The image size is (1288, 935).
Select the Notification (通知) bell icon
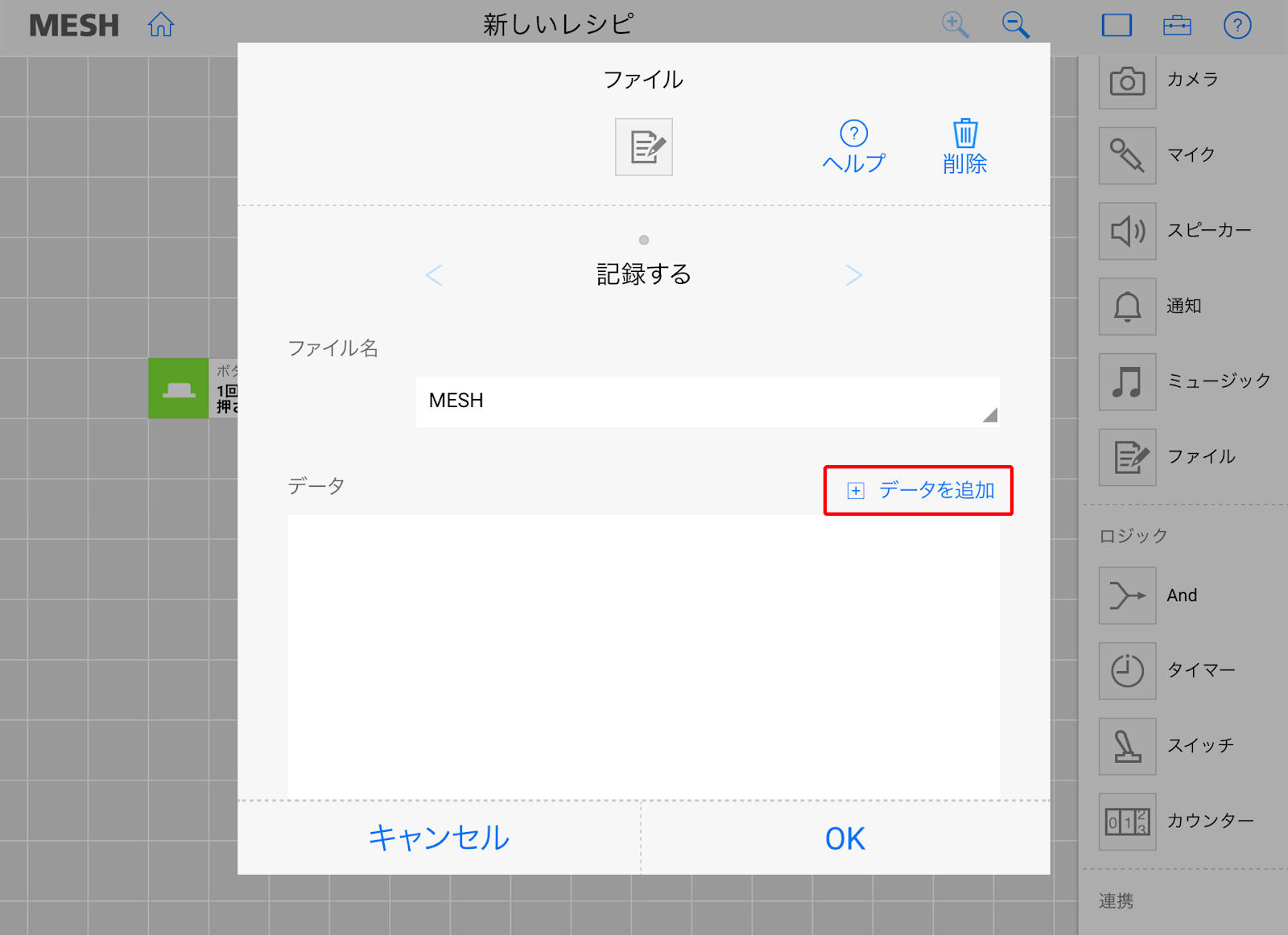point(1127,307)
